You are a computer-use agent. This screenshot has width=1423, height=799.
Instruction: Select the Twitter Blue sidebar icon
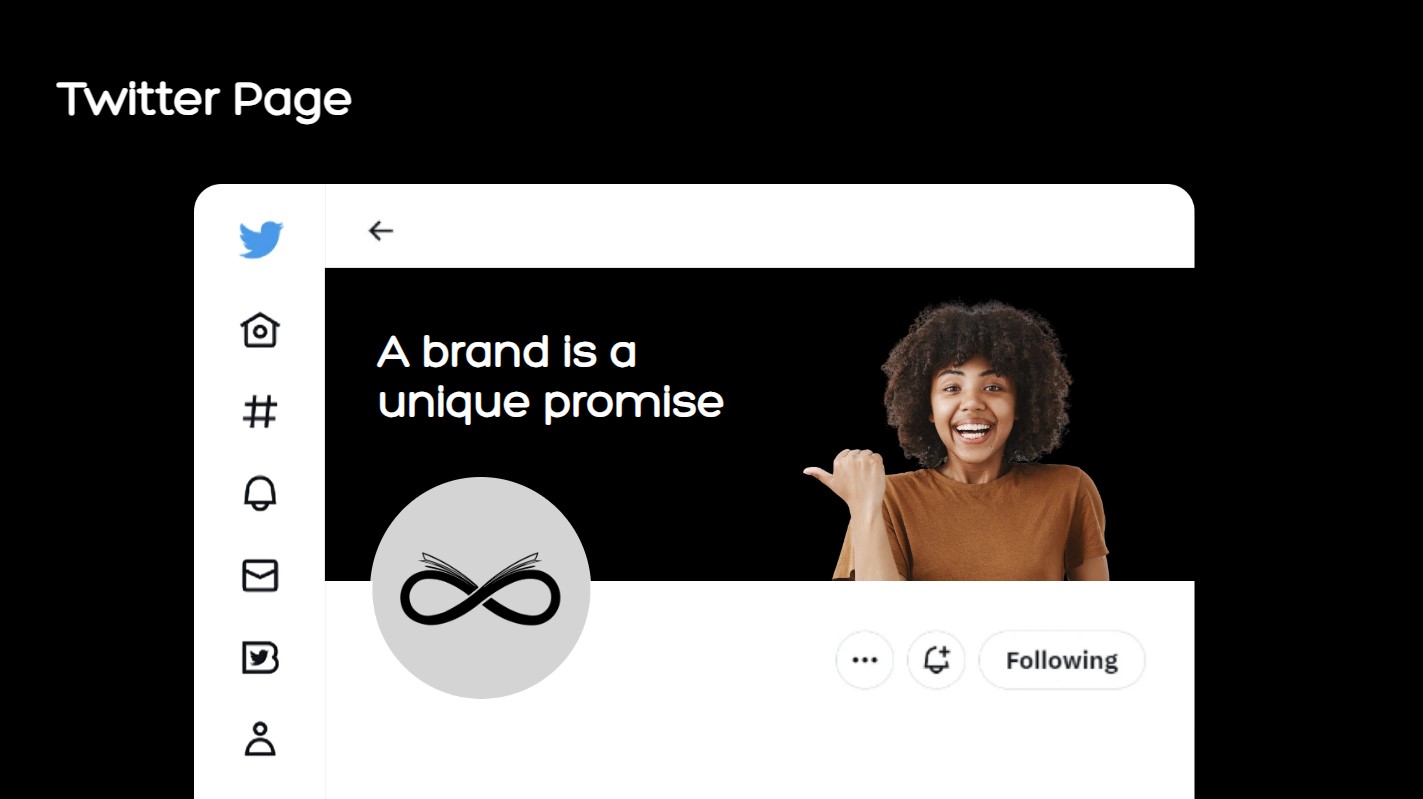260,658
